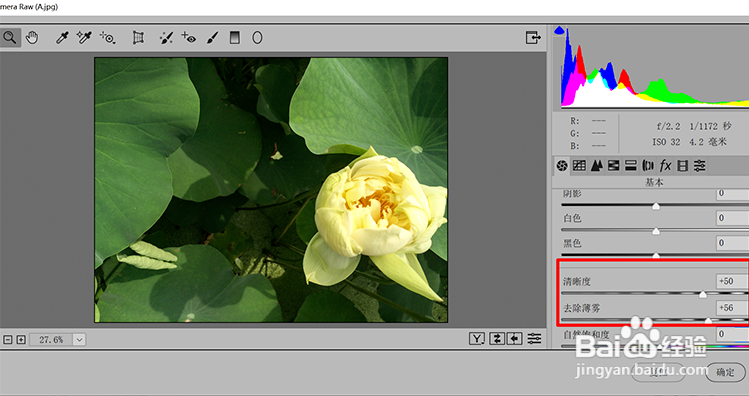
Task: Select the Zoom tool
Action: [10, 37]
